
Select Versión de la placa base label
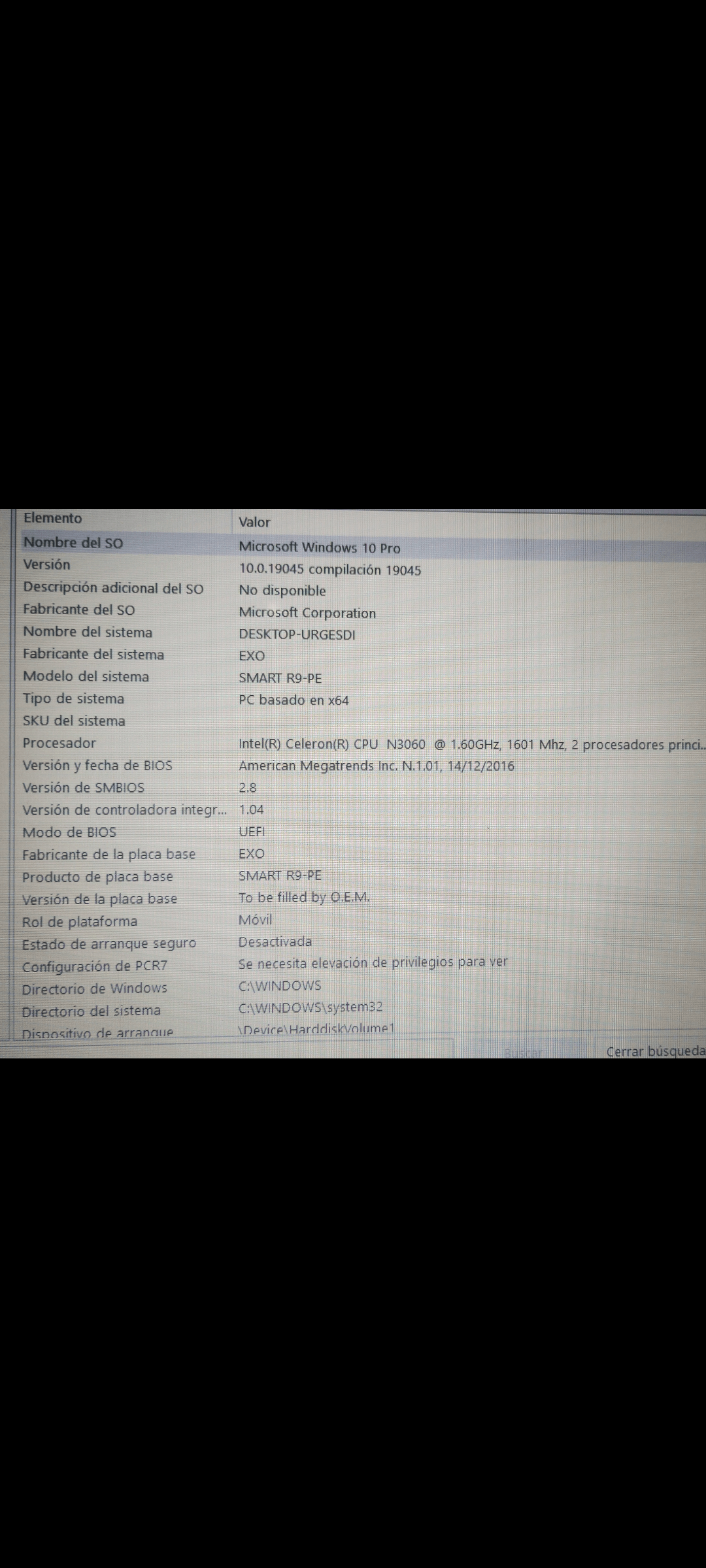pos(100,899)
